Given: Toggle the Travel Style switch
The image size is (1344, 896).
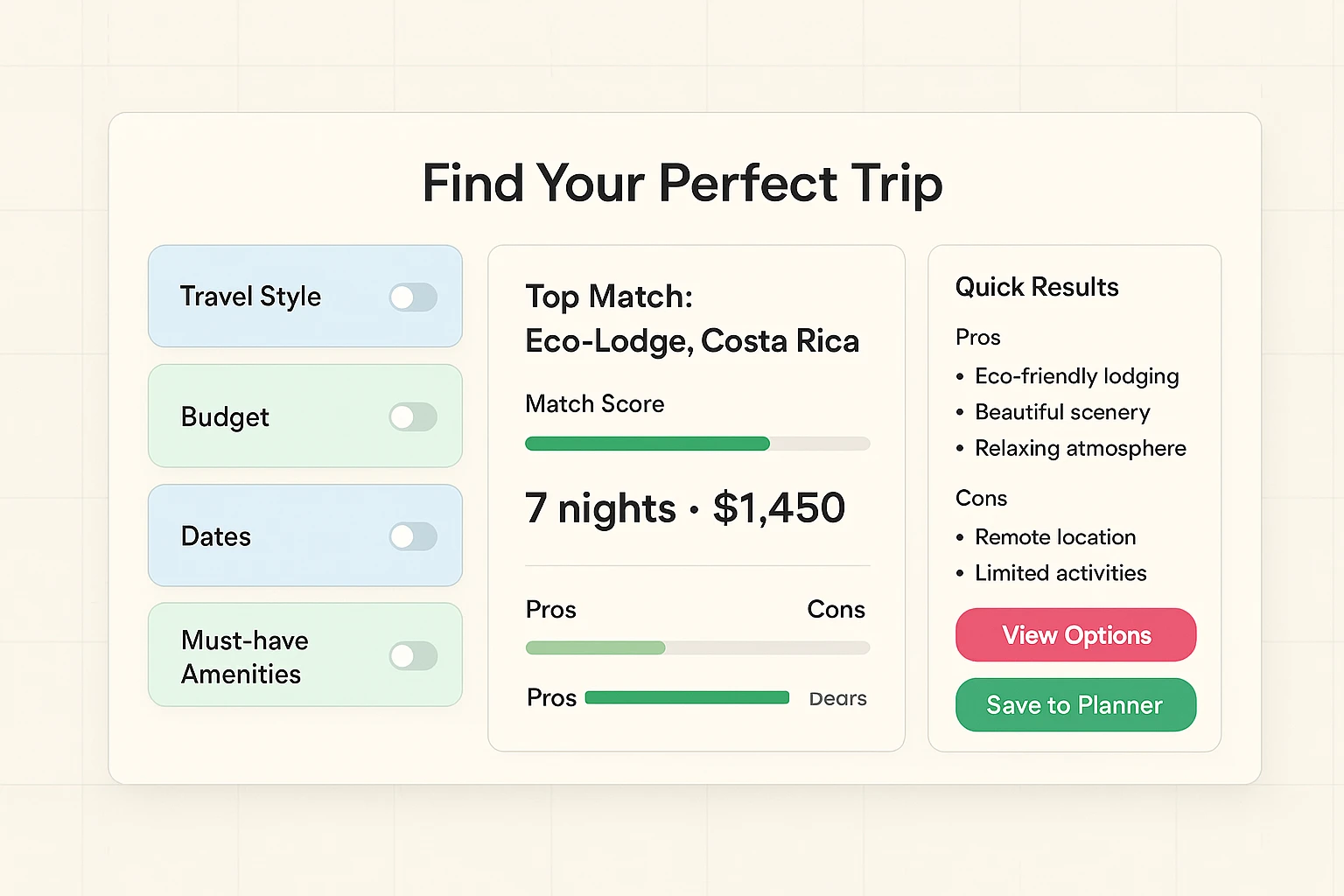Looking at the screenshot, I should click(413, 297).
